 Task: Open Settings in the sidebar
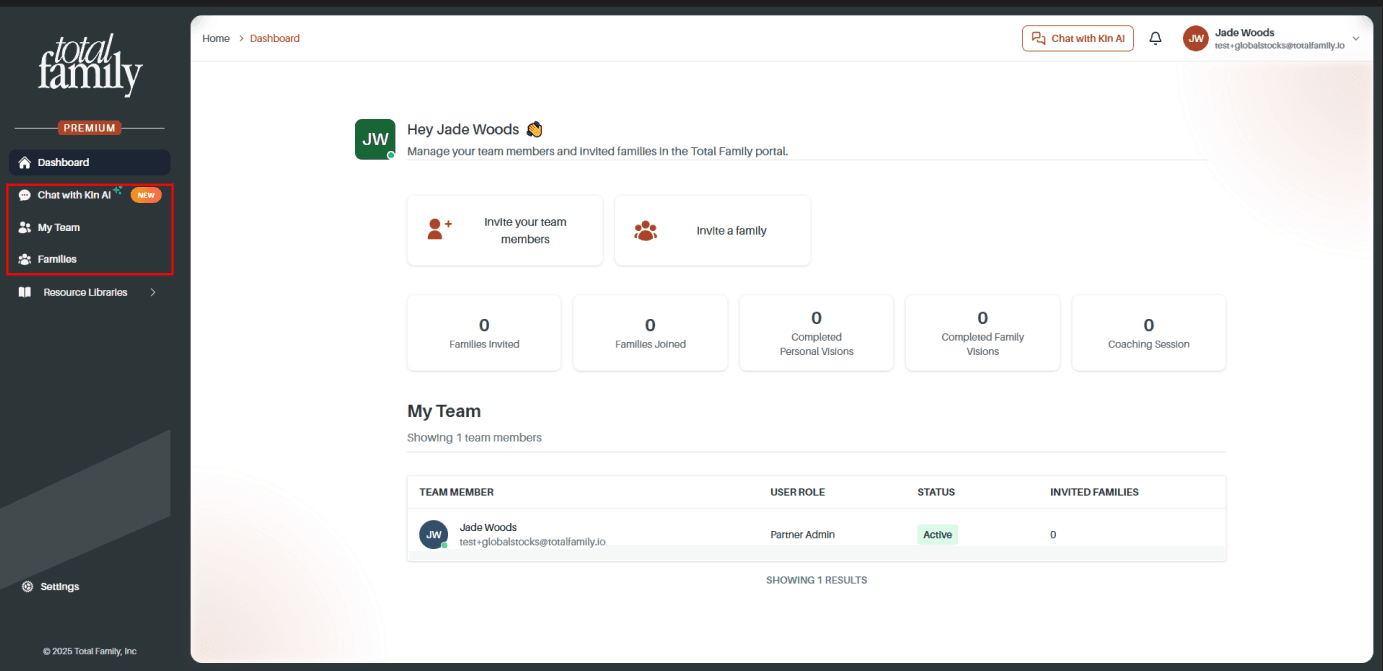[52, 586]
